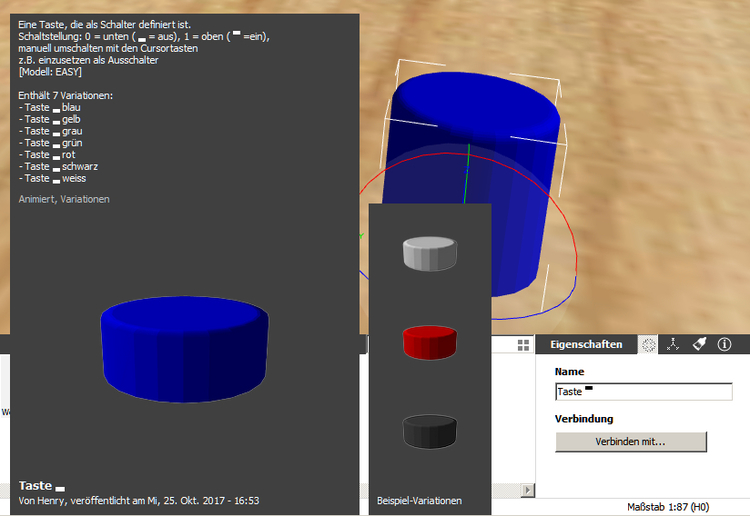The image size is (750, 516).
Task: Click the 'Taste grau' variation line
Action: coord(51,131)
